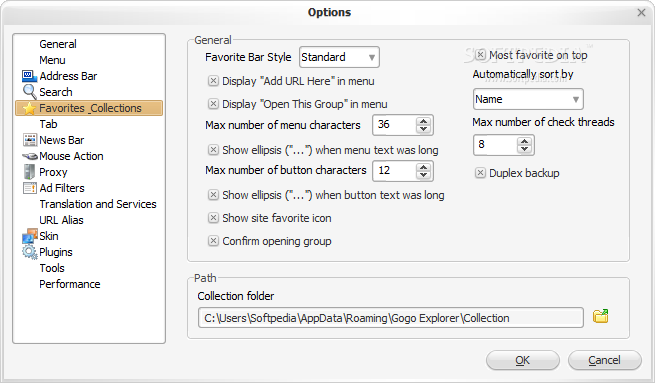This screenshot has height=383, width=655.
Task: Expand the Automatically sort by Name dropdown
Action: pyautogui.click(x=528, y=99)
